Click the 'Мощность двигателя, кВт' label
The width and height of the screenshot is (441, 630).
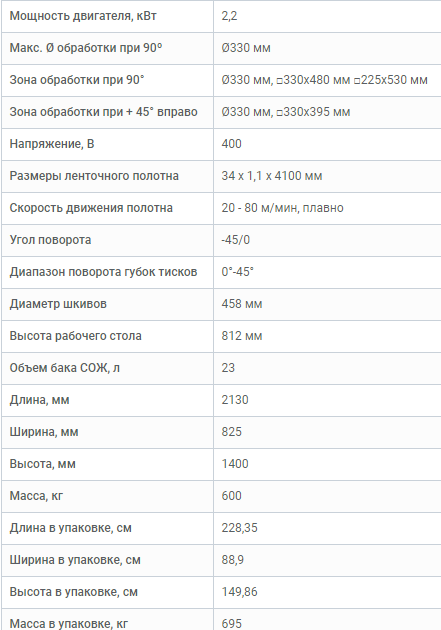[x=83, y=16]
